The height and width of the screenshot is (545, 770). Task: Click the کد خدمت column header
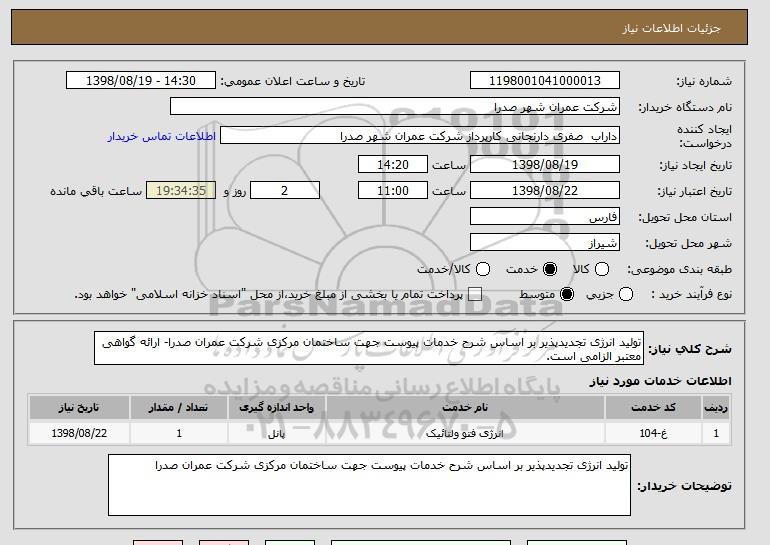coord(653,408)
